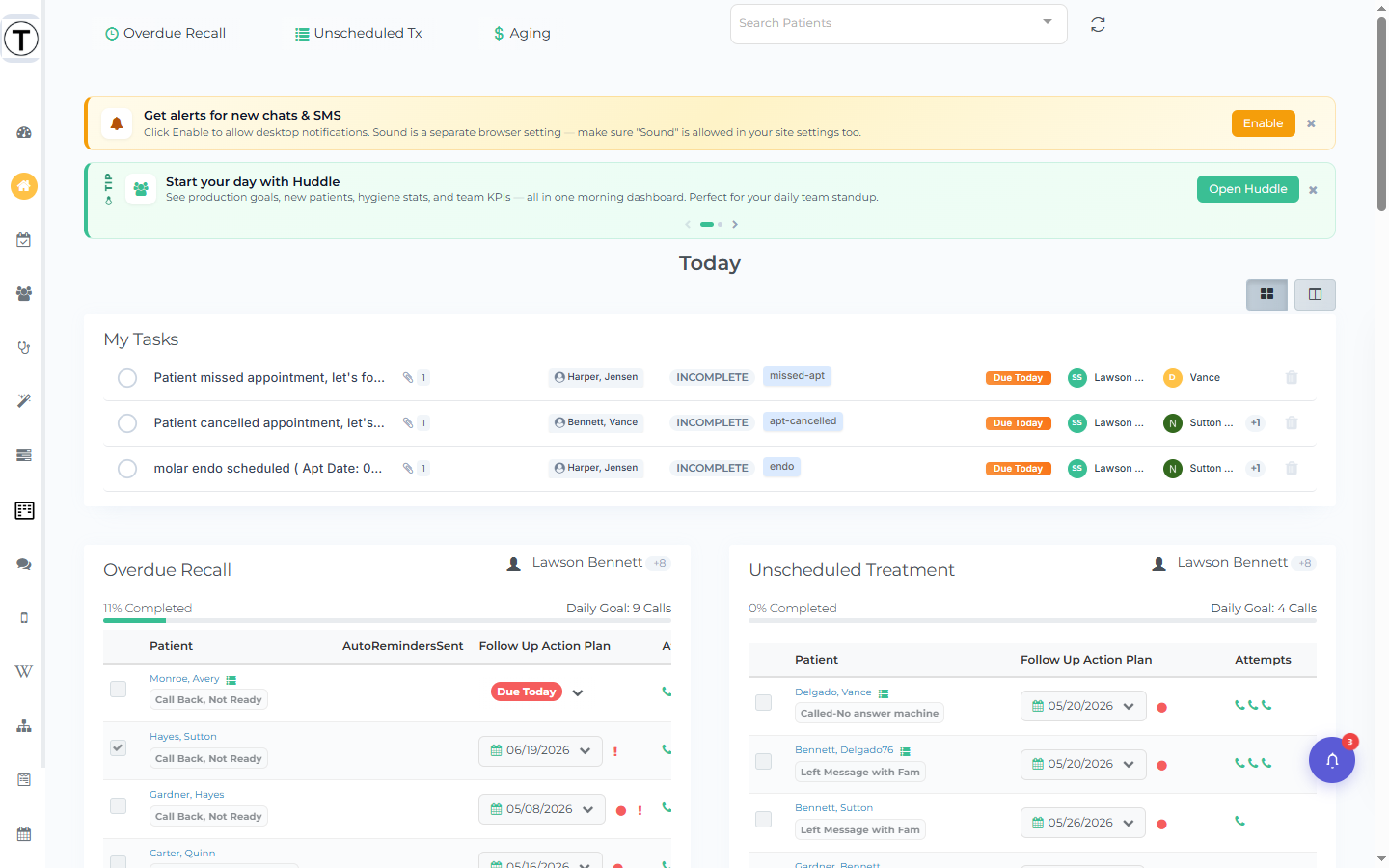Open the chat bubbles icon in sidebar

point(24,564)
